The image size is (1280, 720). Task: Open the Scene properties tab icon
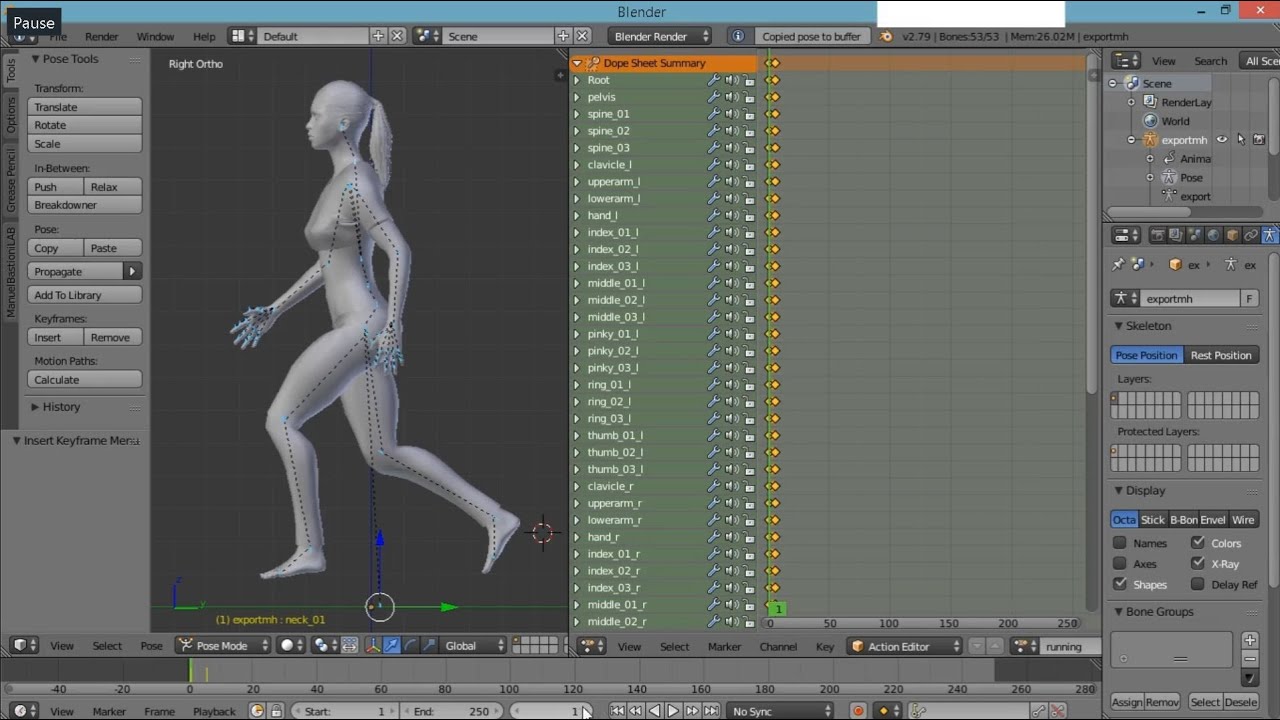[1195, 236]
